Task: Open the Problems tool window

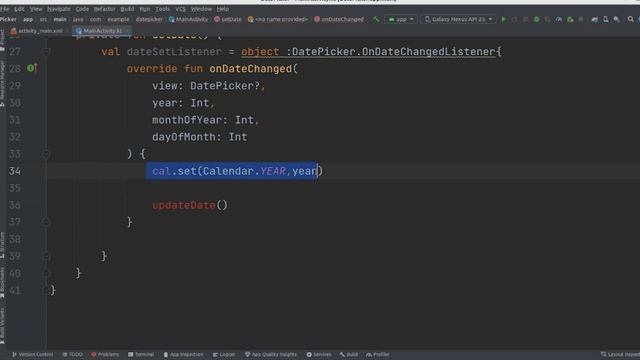Action: click(x=105, y=354)
